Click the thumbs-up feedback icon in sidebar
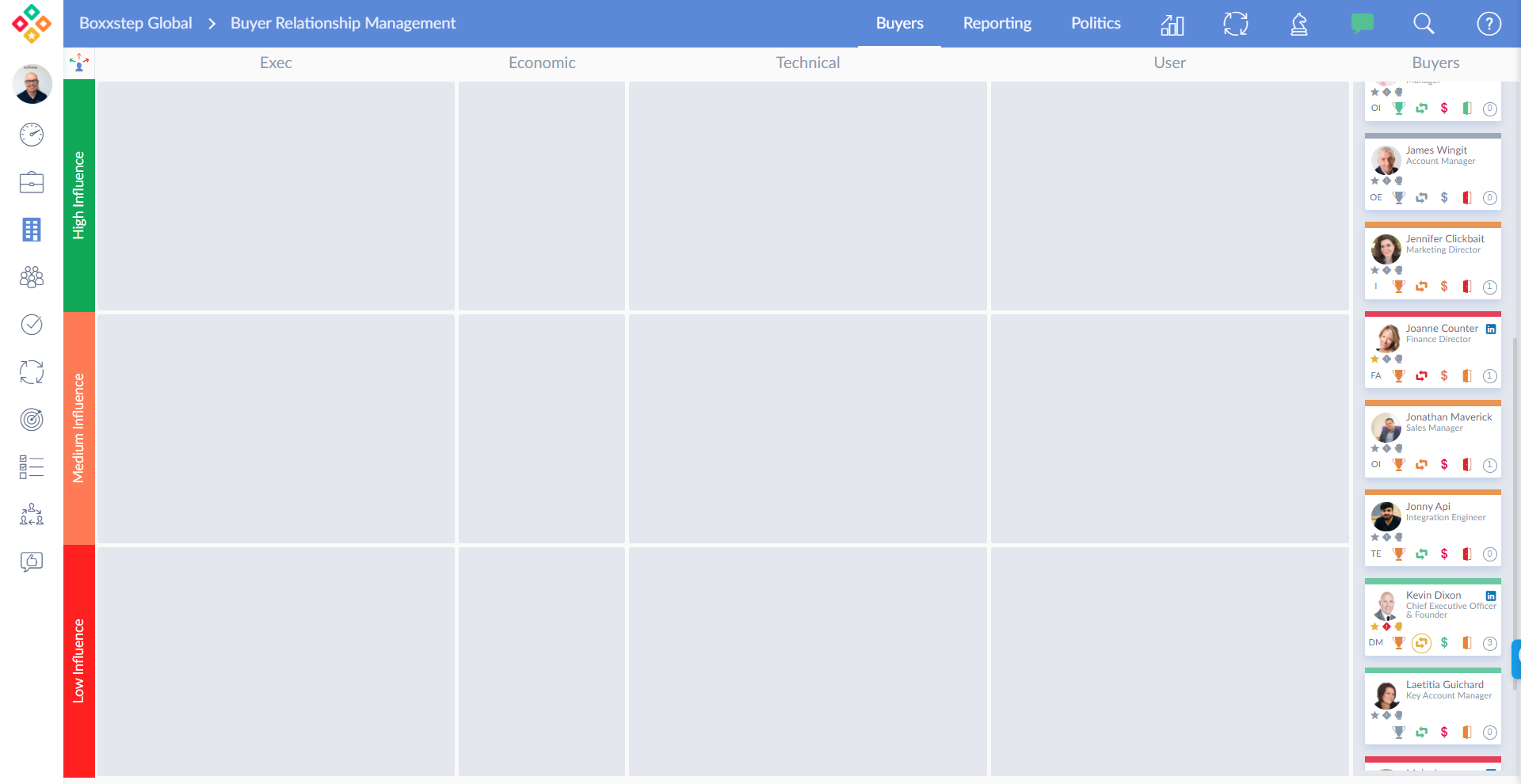Viewport: 1521px width, 784px height. pos(32,562)
